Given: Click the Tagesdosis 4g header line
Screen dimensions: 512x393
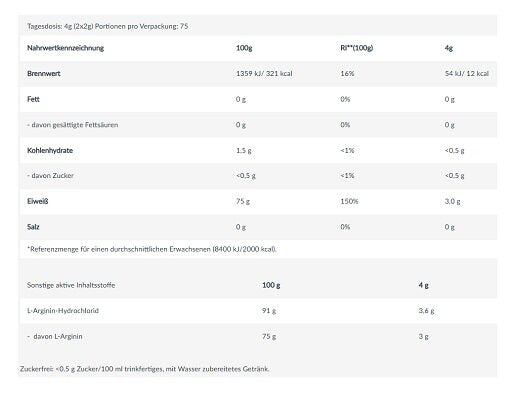Looking at the screenshot, I should 108,26.
